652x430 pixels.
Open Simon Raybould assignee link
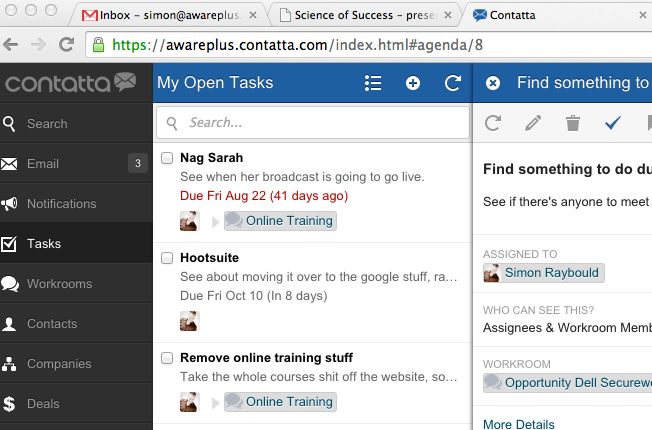552,272
